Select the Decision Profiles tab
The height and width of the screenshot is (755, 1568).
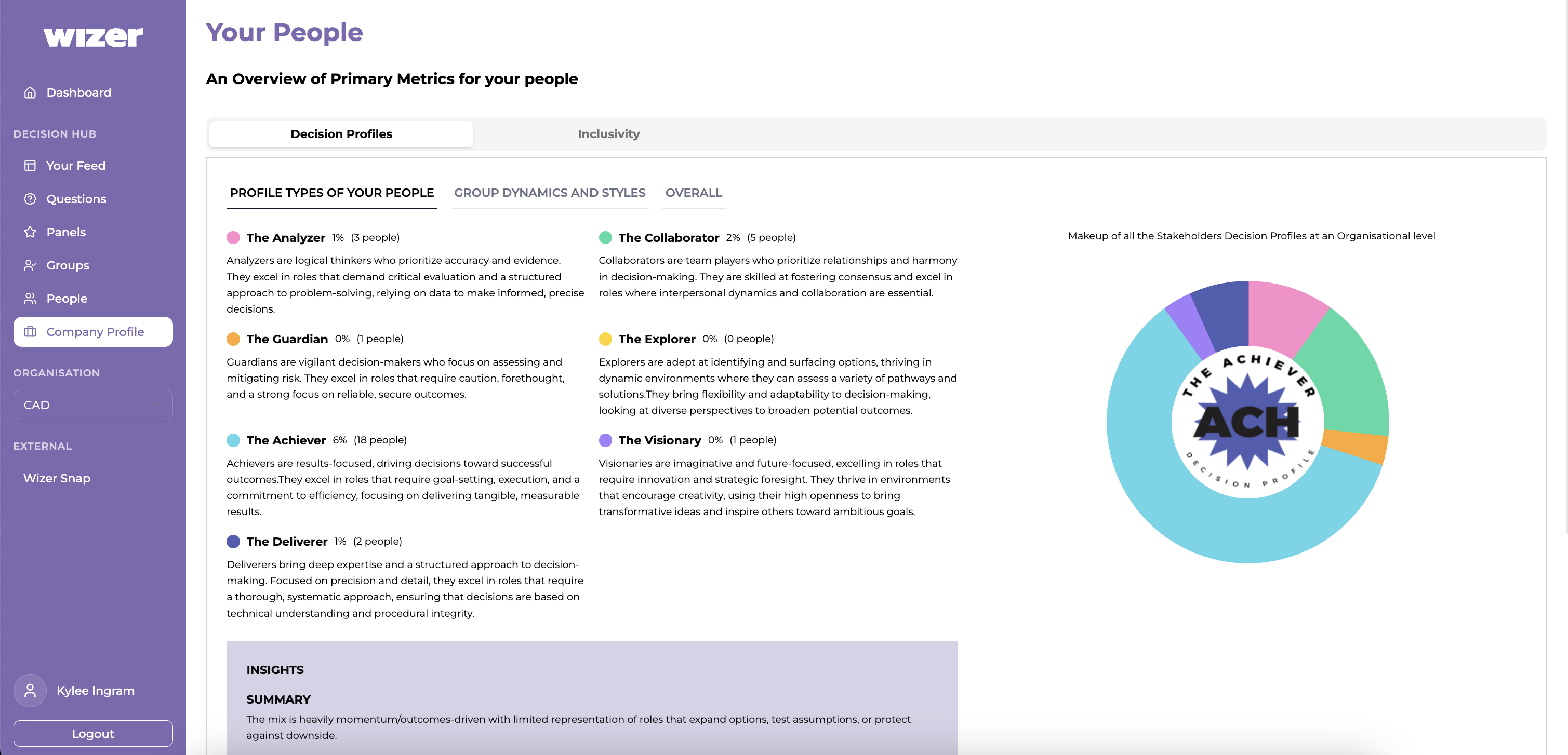341,134
